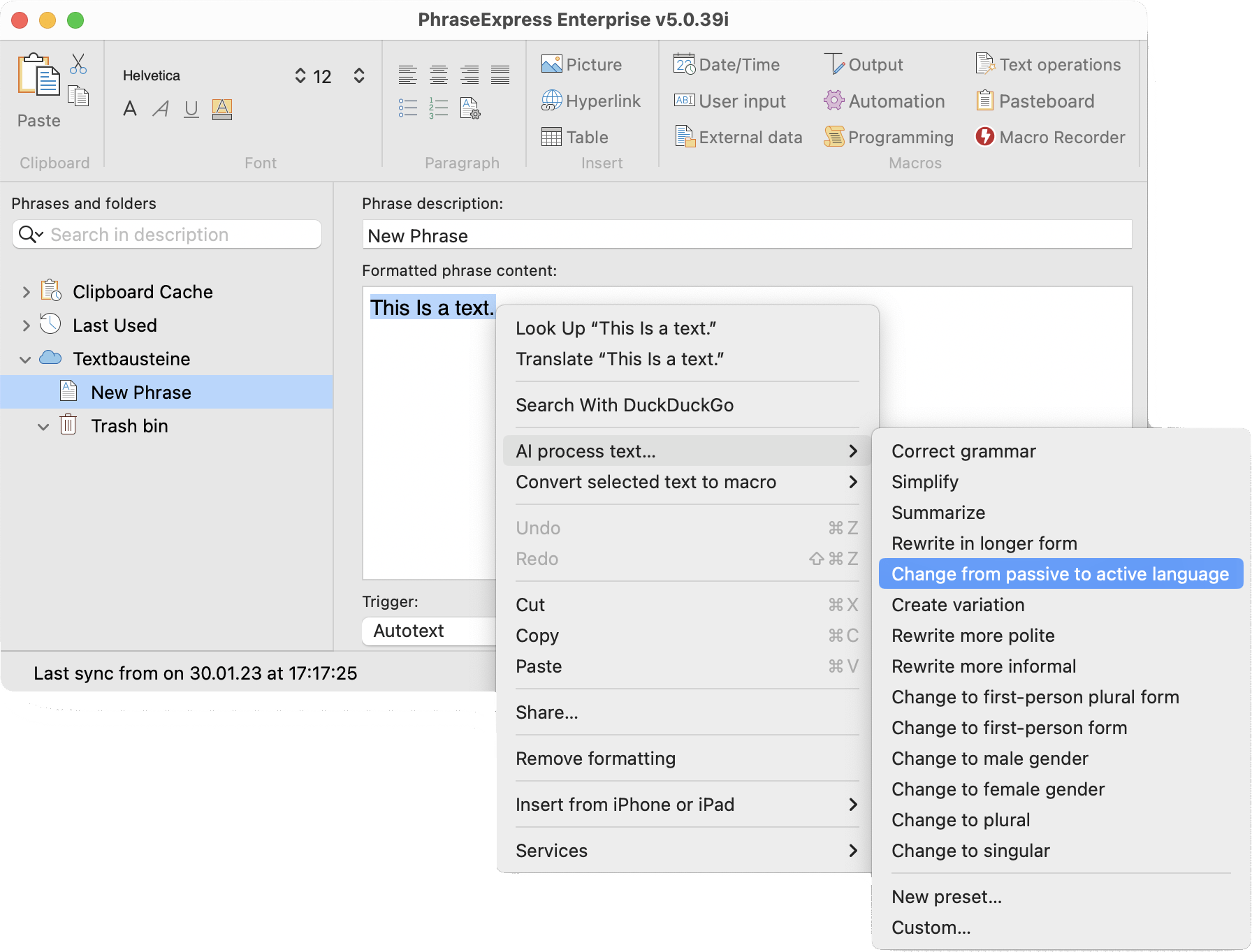Edit the Phrase description field
Image resolution: width=1252 pixels, height=952 pixels.
[747, 235]
